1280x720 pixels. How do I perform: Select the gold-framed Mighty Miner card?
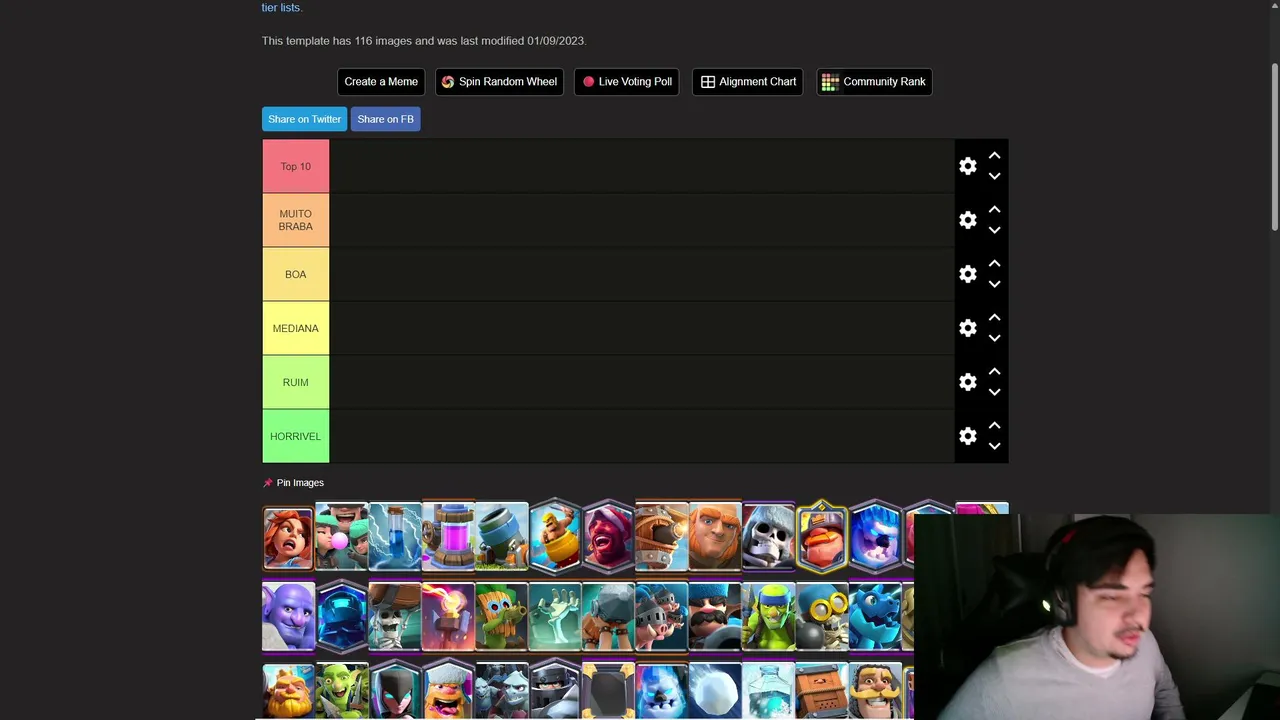coord(821,537)
